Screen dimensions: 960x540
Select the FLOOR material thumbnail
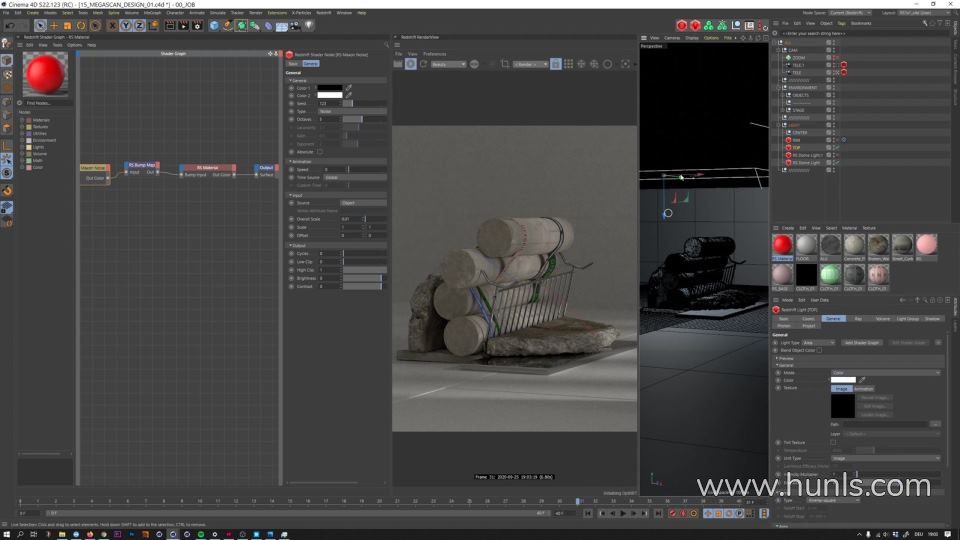pyautogui.click(x=806, y=245)
